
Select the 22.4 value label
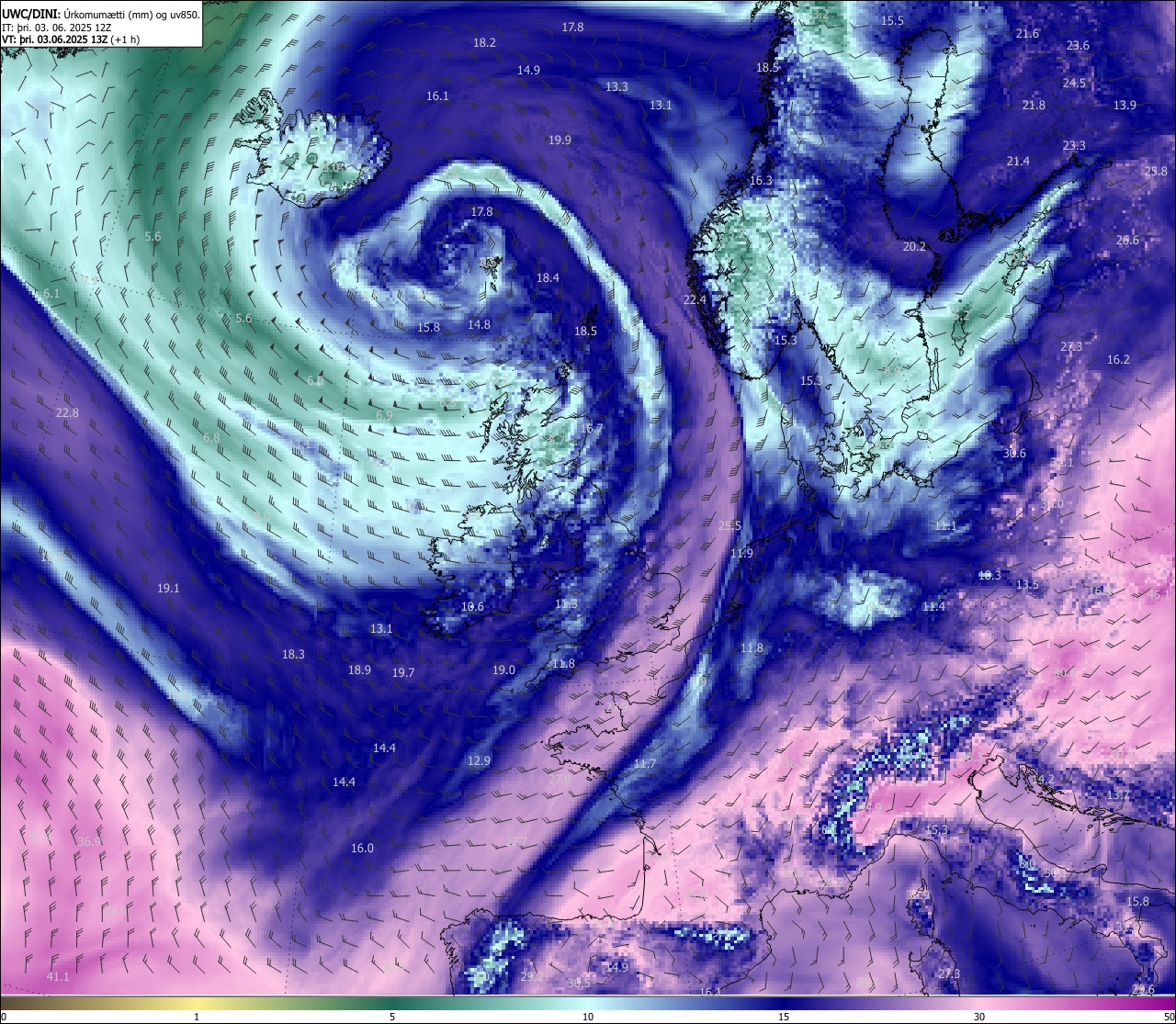[x=695, y=300]
